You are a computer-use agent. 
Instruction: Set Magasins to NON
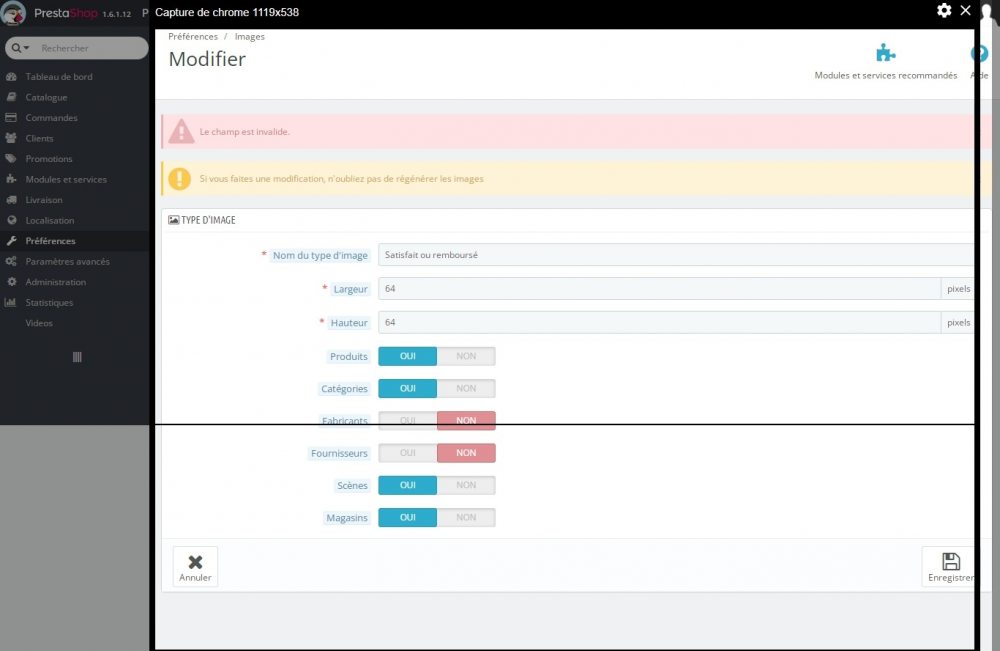pos(466,517)
